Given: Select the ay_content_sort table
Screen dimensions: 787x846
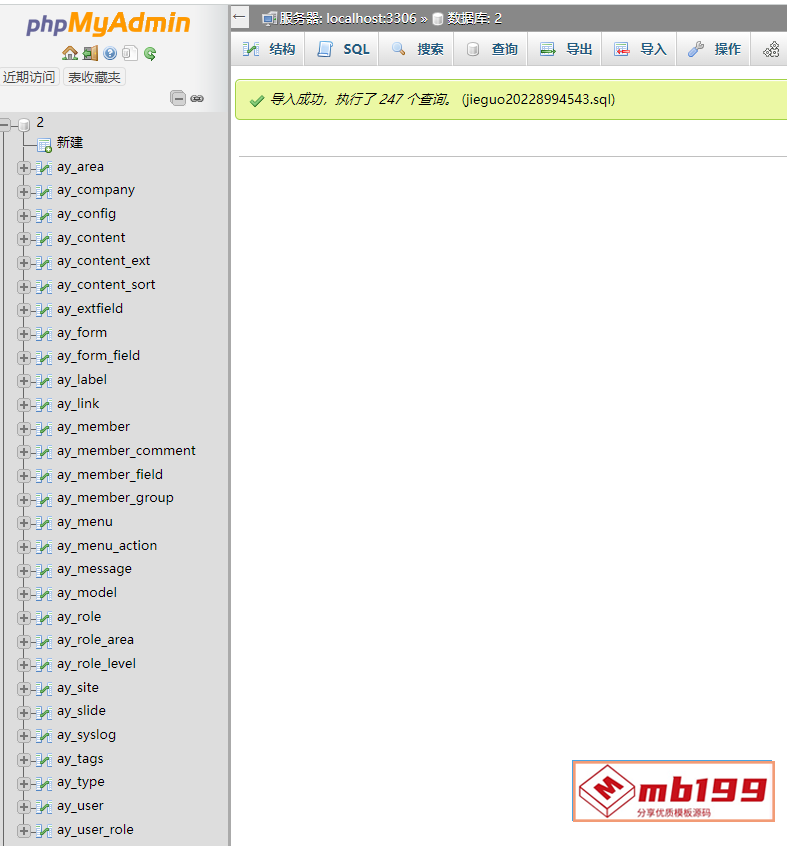Looking at the screenshot, I should click(106, 285).
